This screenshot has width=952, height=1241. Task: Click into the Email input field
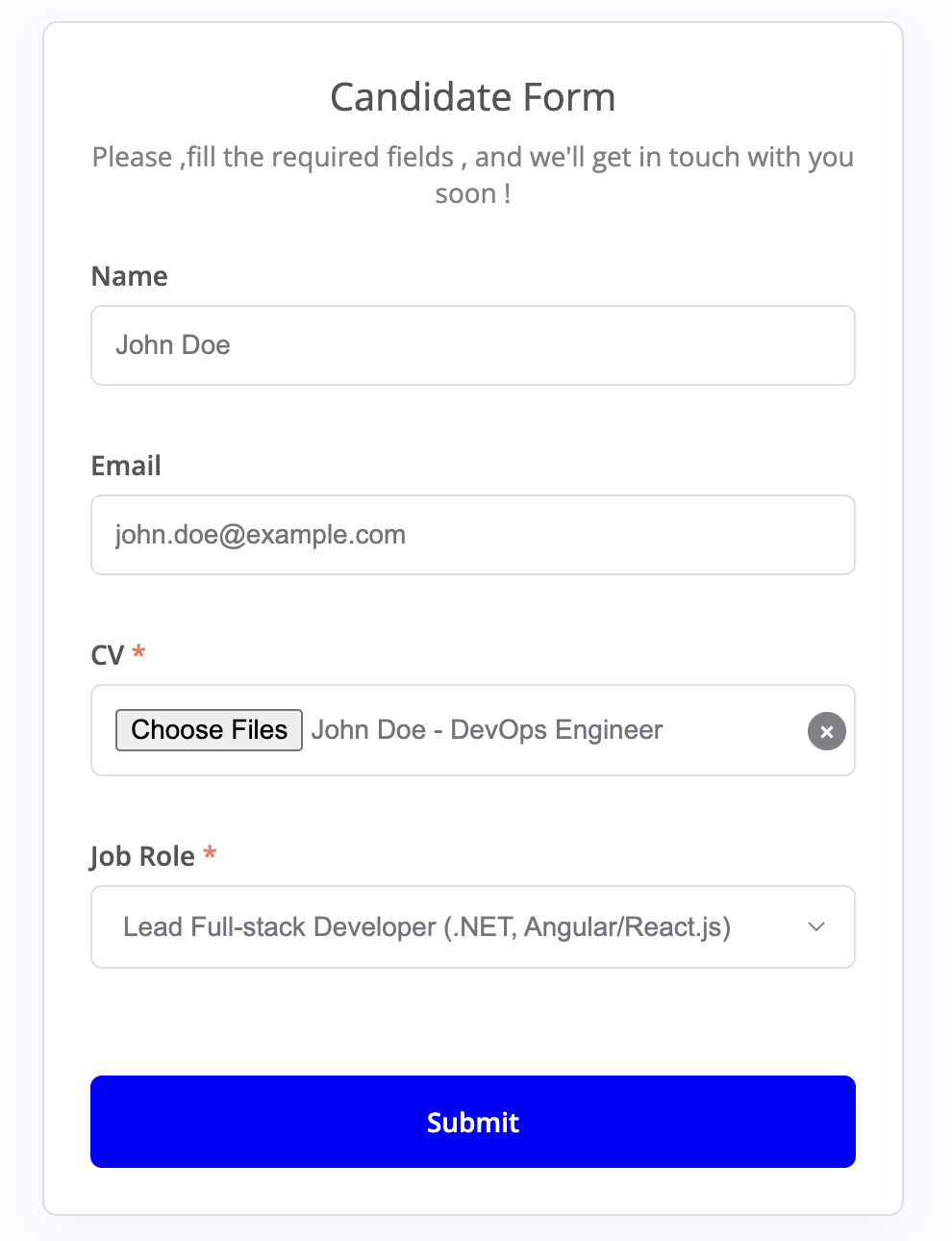pyautogui.click(x=472, y=535)
